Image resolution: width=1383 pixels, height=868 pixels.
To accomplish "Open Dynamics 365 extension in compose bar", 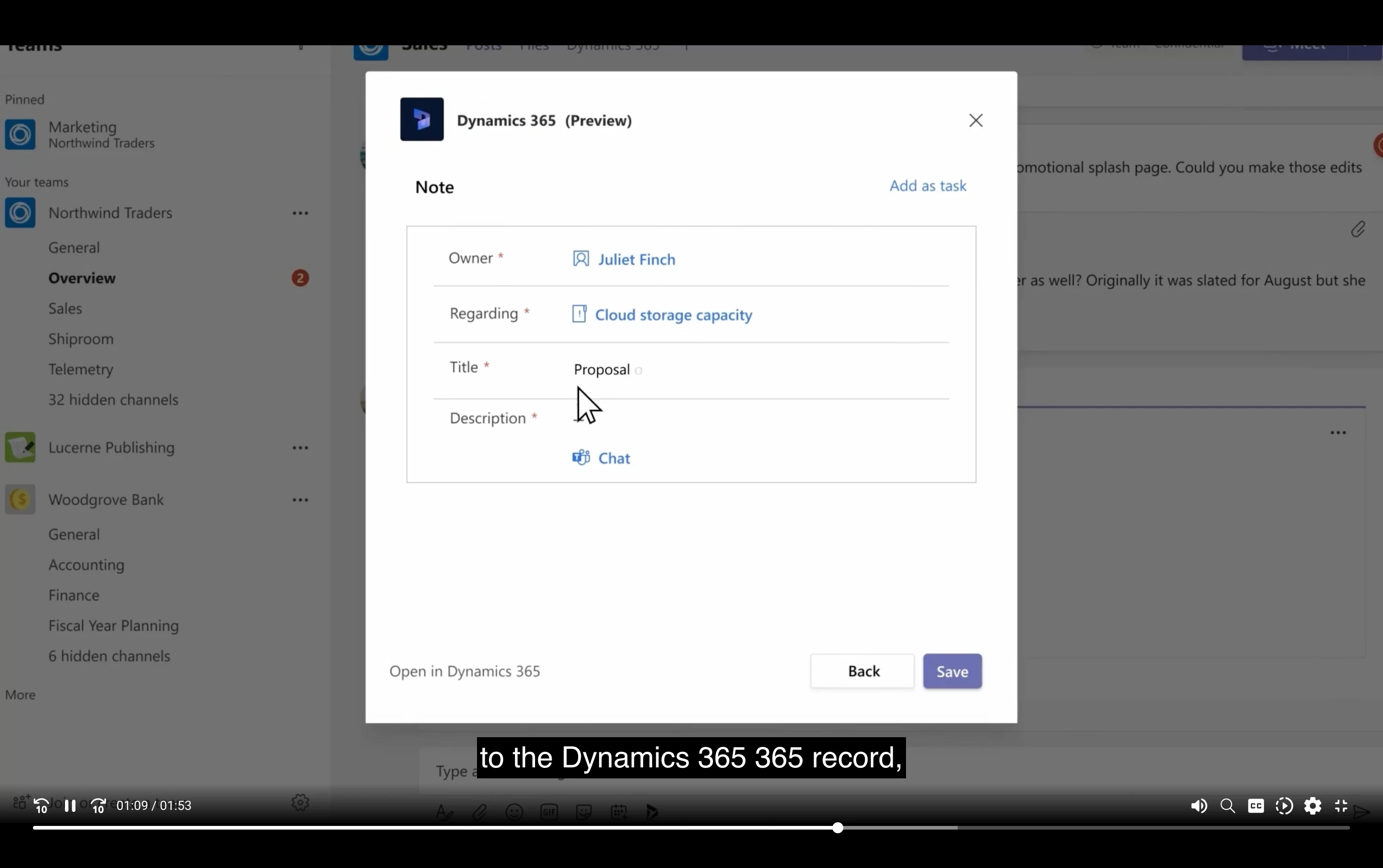I will tap(652, 812).
